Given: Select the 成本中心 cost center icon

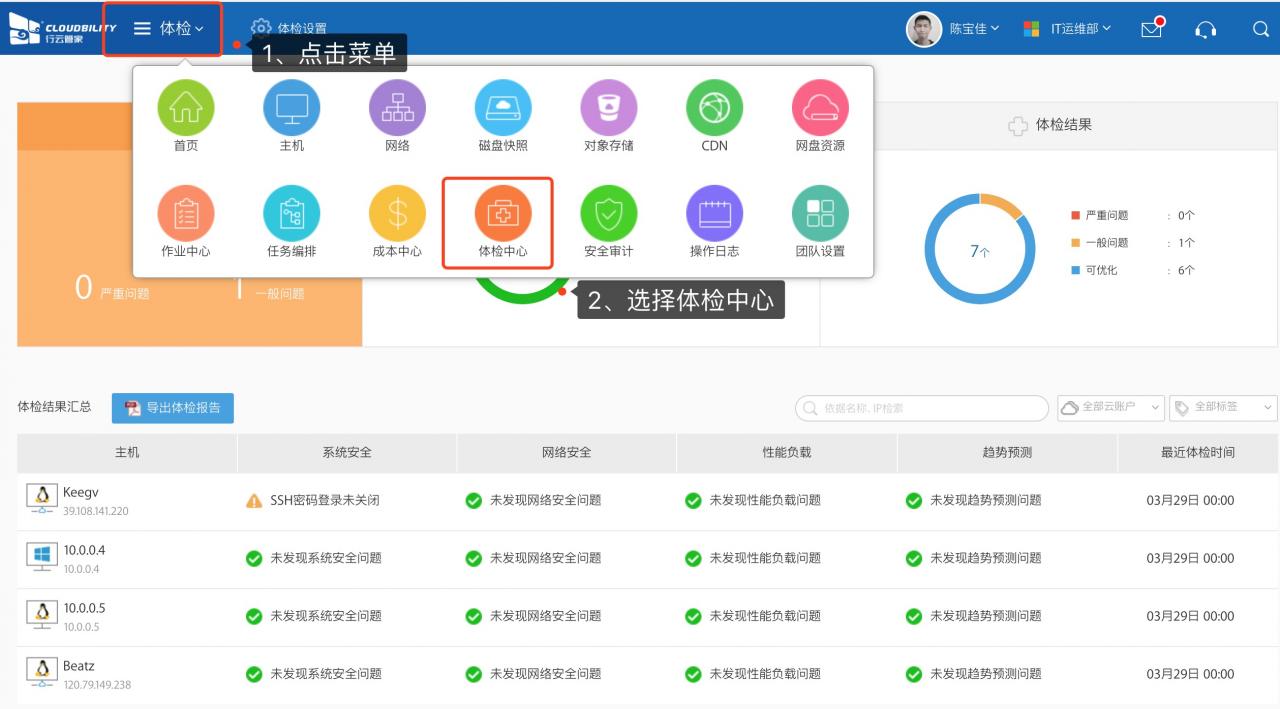Looking at the screenshot, I should pos(397,214).
